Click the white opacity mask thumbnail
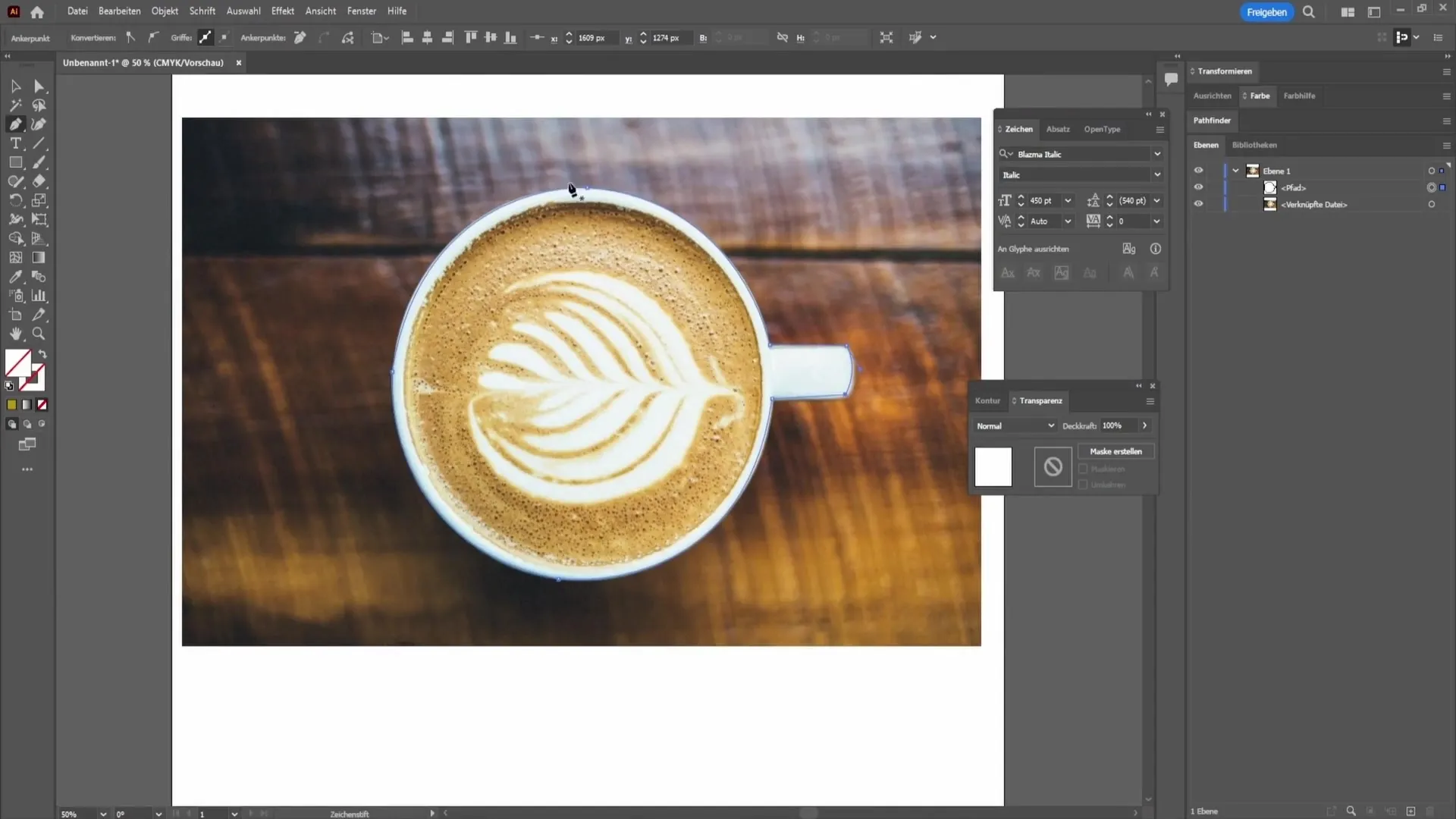The image size is (1456, 819). tap(993, 466)
